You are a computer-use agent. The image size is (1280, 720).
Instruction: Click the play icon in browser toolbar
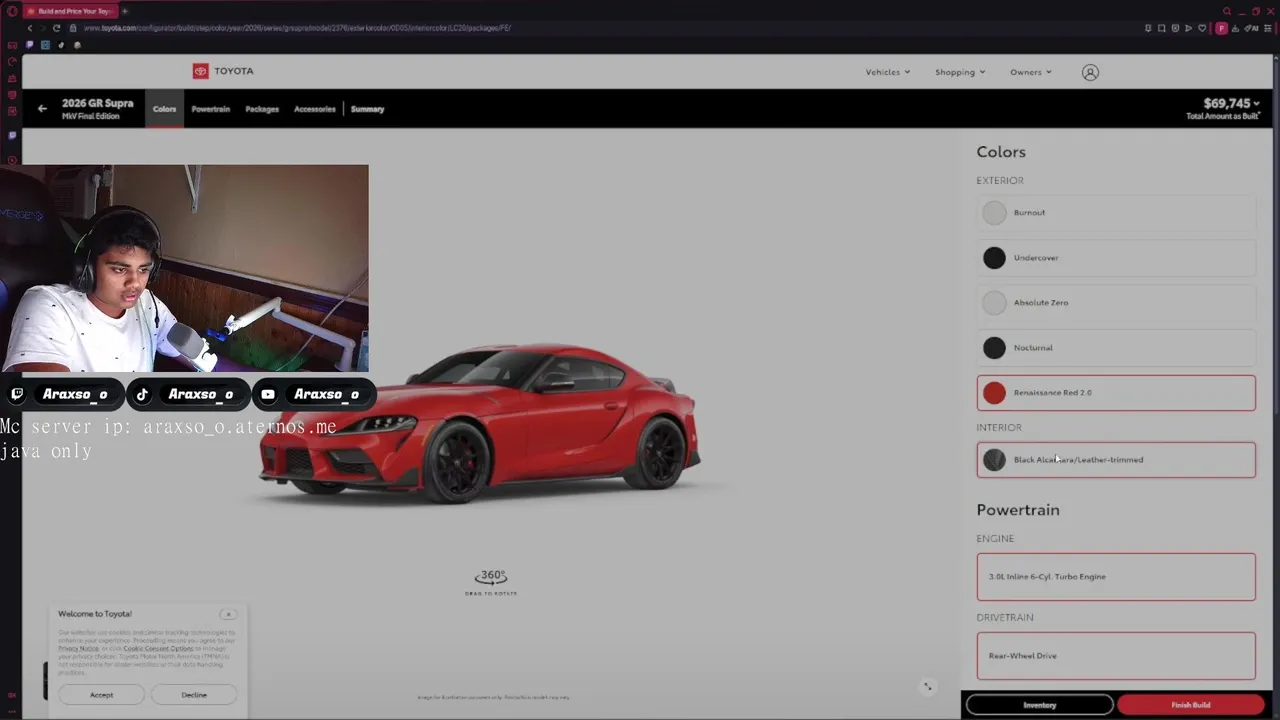(1188, 28)
